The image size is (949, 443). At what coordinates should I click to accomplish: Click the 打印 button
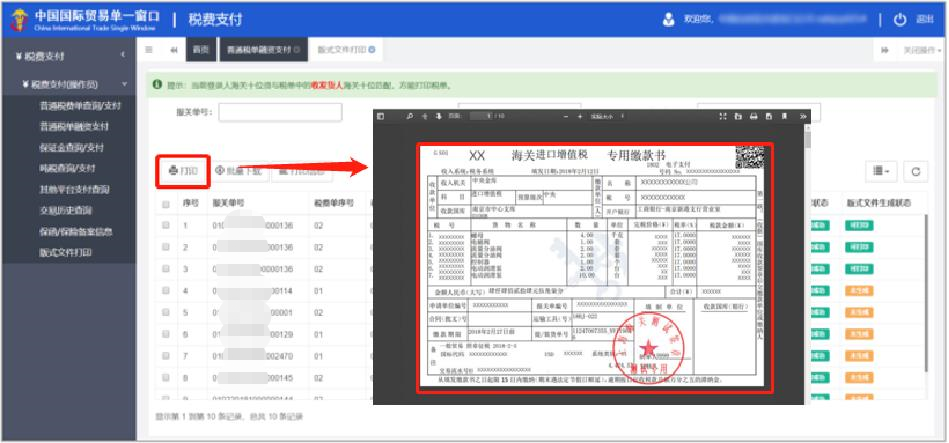pos(181,171)
